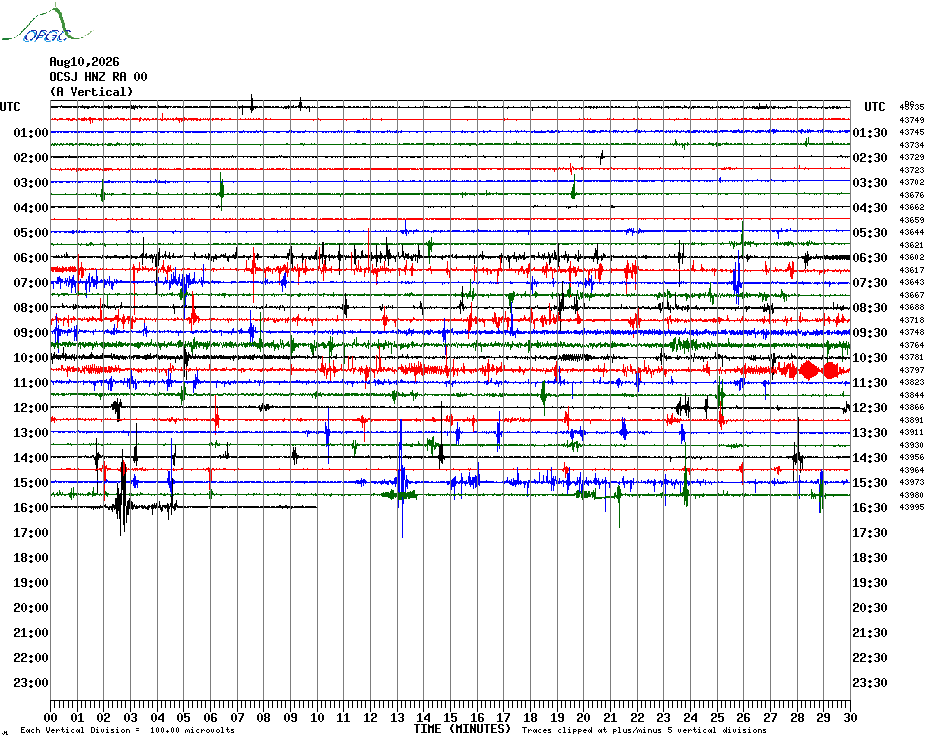Click minute 13 on the bottom time axis
Viewport: 930px width, 744px height.
[397, 718]
